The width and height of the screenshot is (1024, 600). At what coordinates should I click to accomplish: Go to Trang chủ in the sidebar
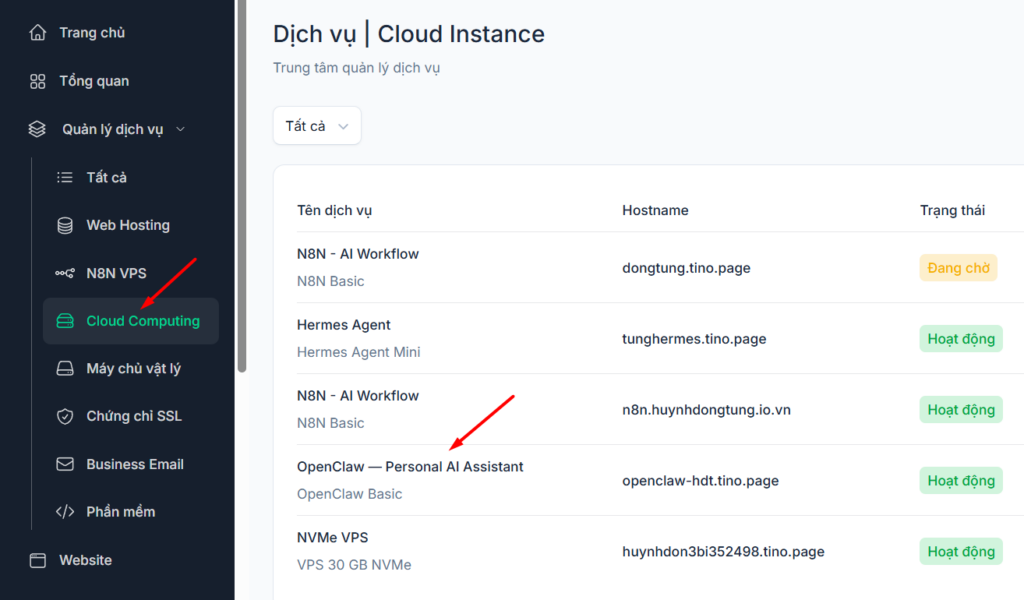coord(92,33)
